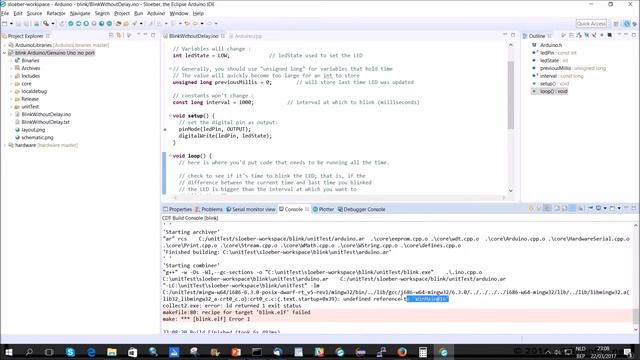Maximize the Outline view
Image resolution: width=640 pixels, height=360 pixels.
[x=634, y=35]
